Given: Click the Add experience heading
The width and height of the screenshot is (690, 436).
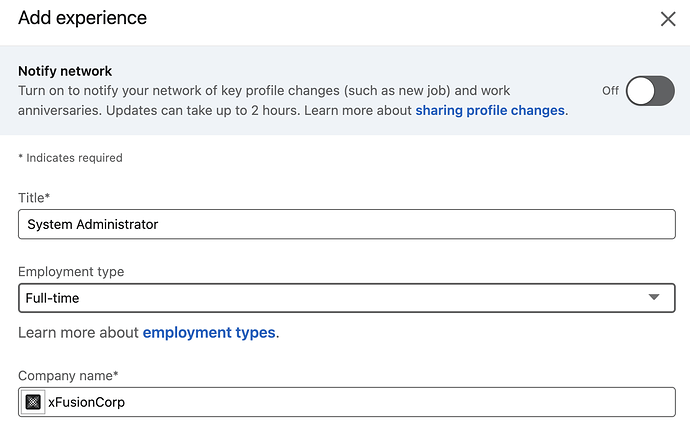Looking at the screenshot, I should (x=82, y=18).
